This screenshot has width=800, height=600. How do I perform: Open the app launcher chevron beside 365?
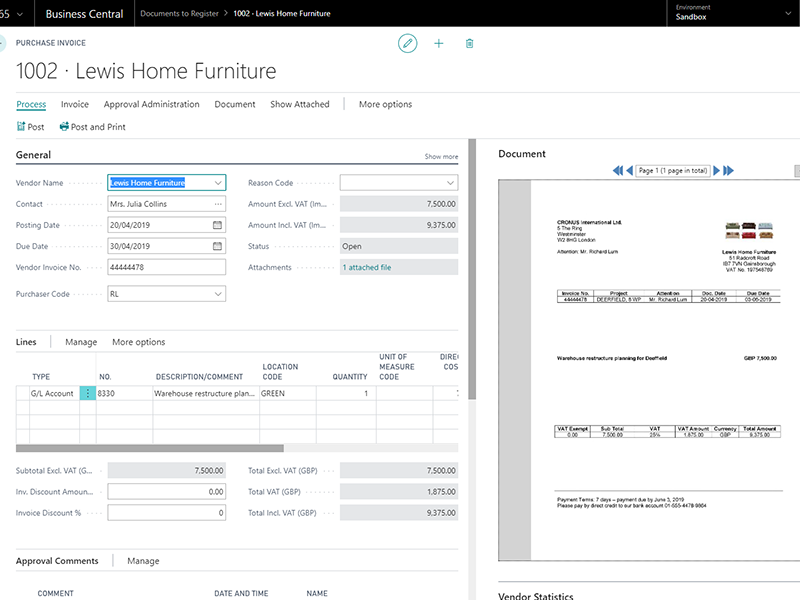click(20, 14)
